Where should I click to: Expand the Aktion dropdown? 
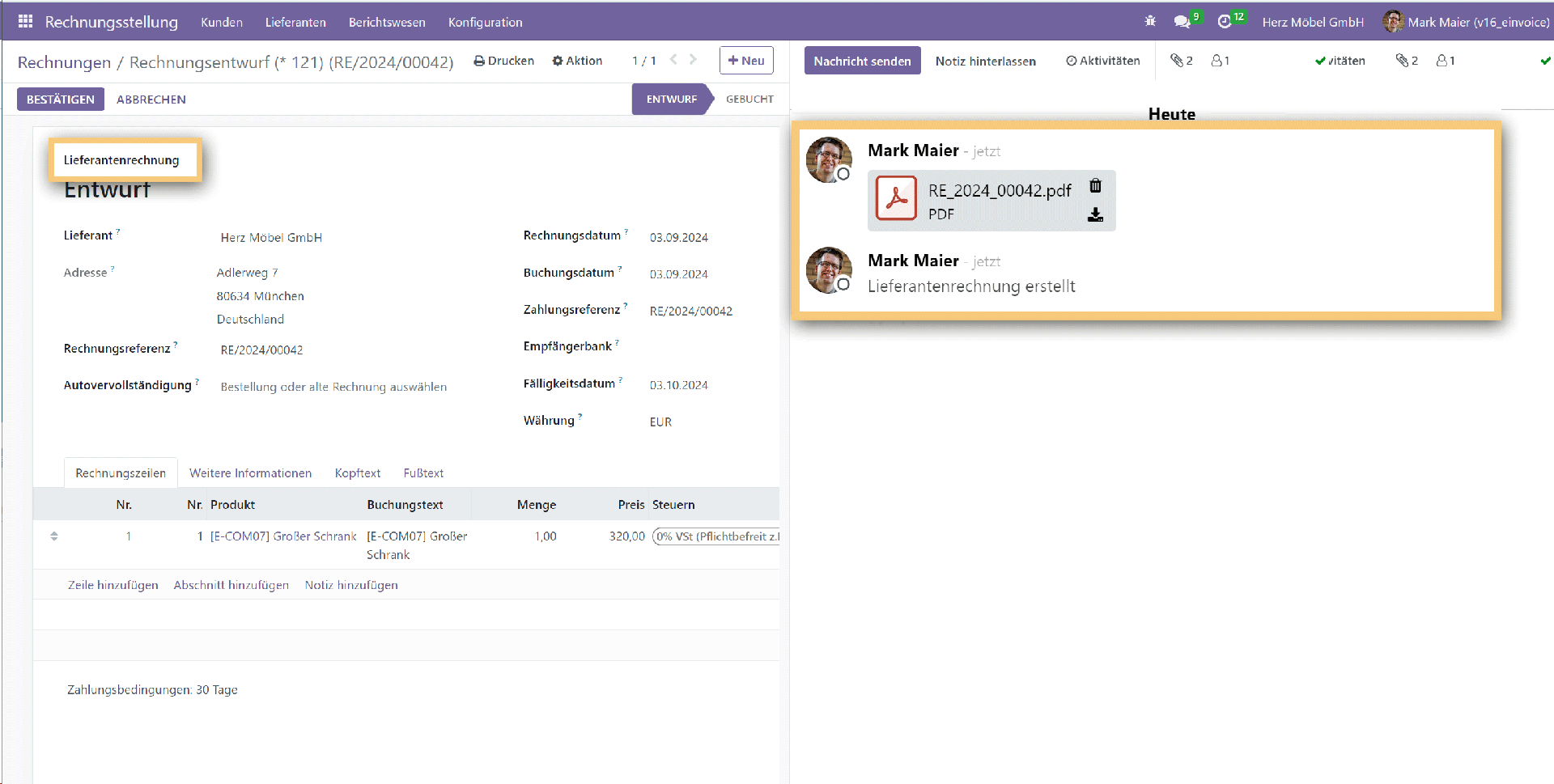coord(577,61)
